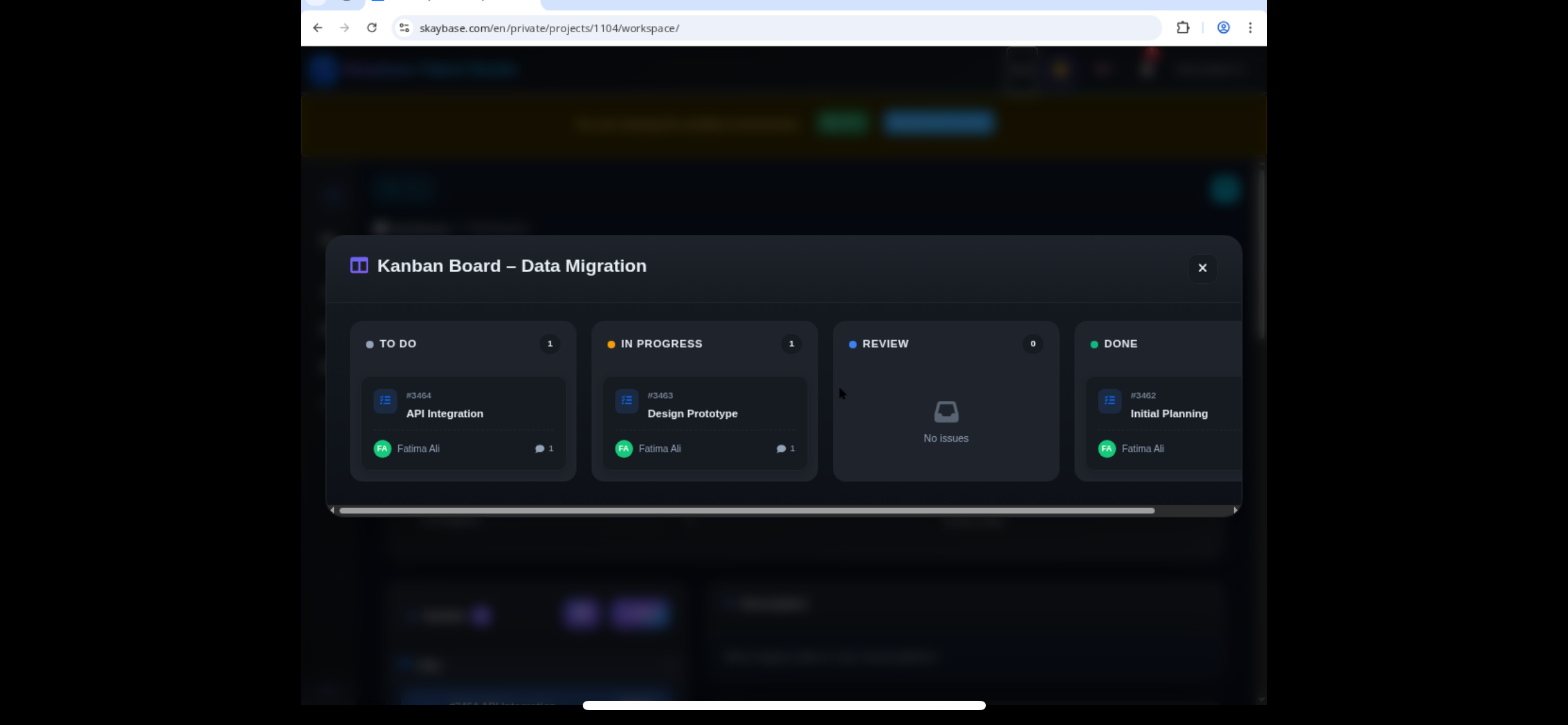Open the Chrome profile account icon
This screenshot has width=1568, height=725.
[x=1223, y=28]
